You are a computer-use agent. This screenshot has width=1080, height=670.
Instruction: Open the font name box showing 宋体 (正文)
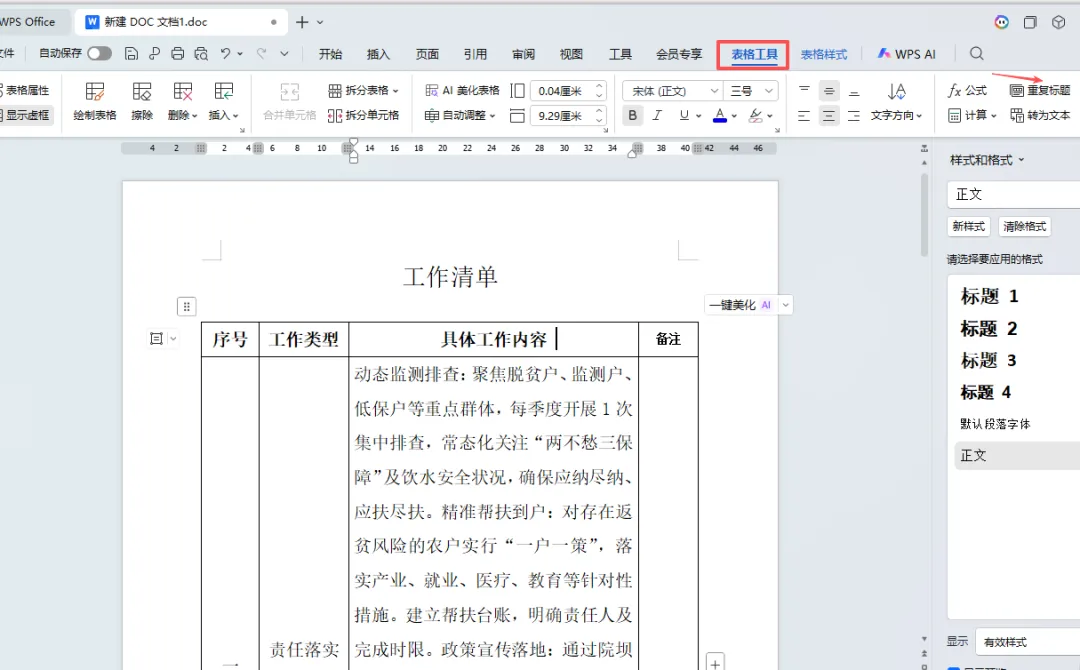672,90
